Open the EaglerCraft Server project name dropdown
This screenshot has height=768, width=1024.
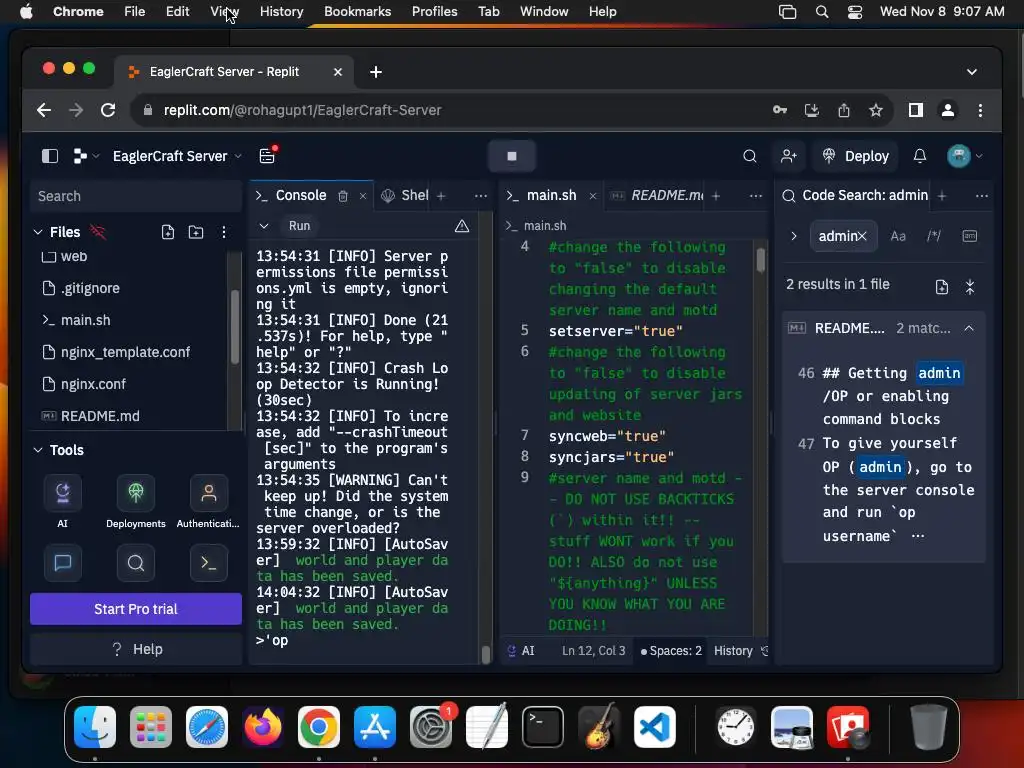[177, 156]
